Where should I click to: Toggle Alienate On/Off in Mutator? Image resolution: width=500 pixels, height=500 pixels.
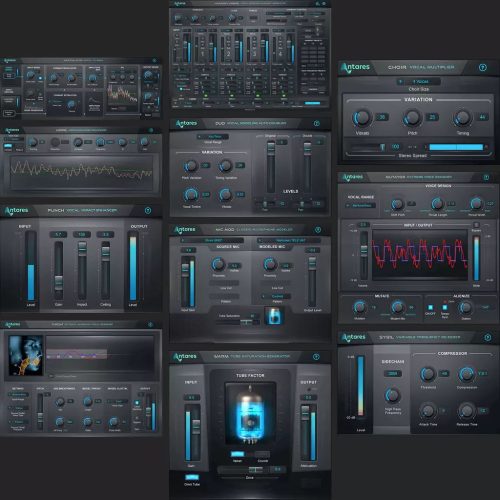click(430, 307)
